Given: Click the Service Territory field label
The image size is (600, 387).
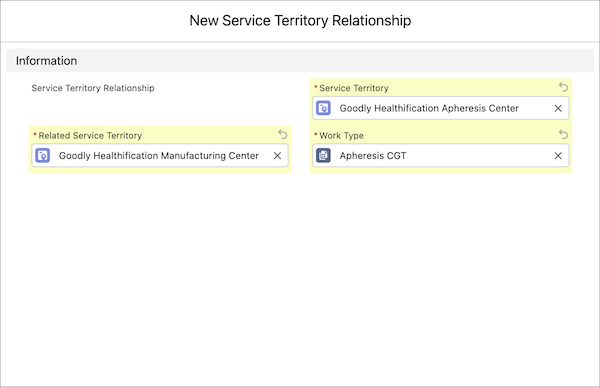Looking at the screenshot, I should 354,88.
